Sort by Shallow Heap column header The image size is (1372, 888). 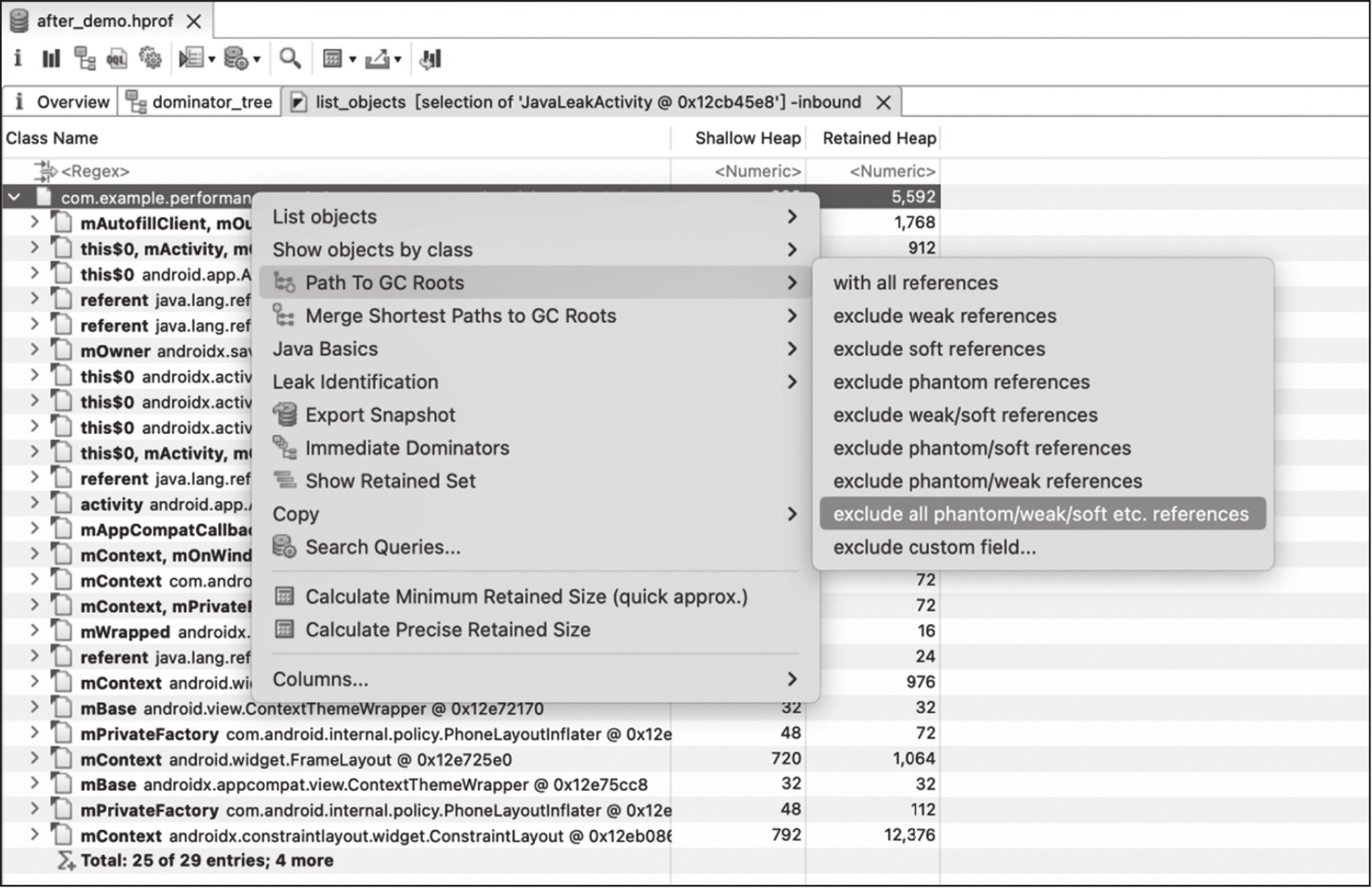pos(738,138)
